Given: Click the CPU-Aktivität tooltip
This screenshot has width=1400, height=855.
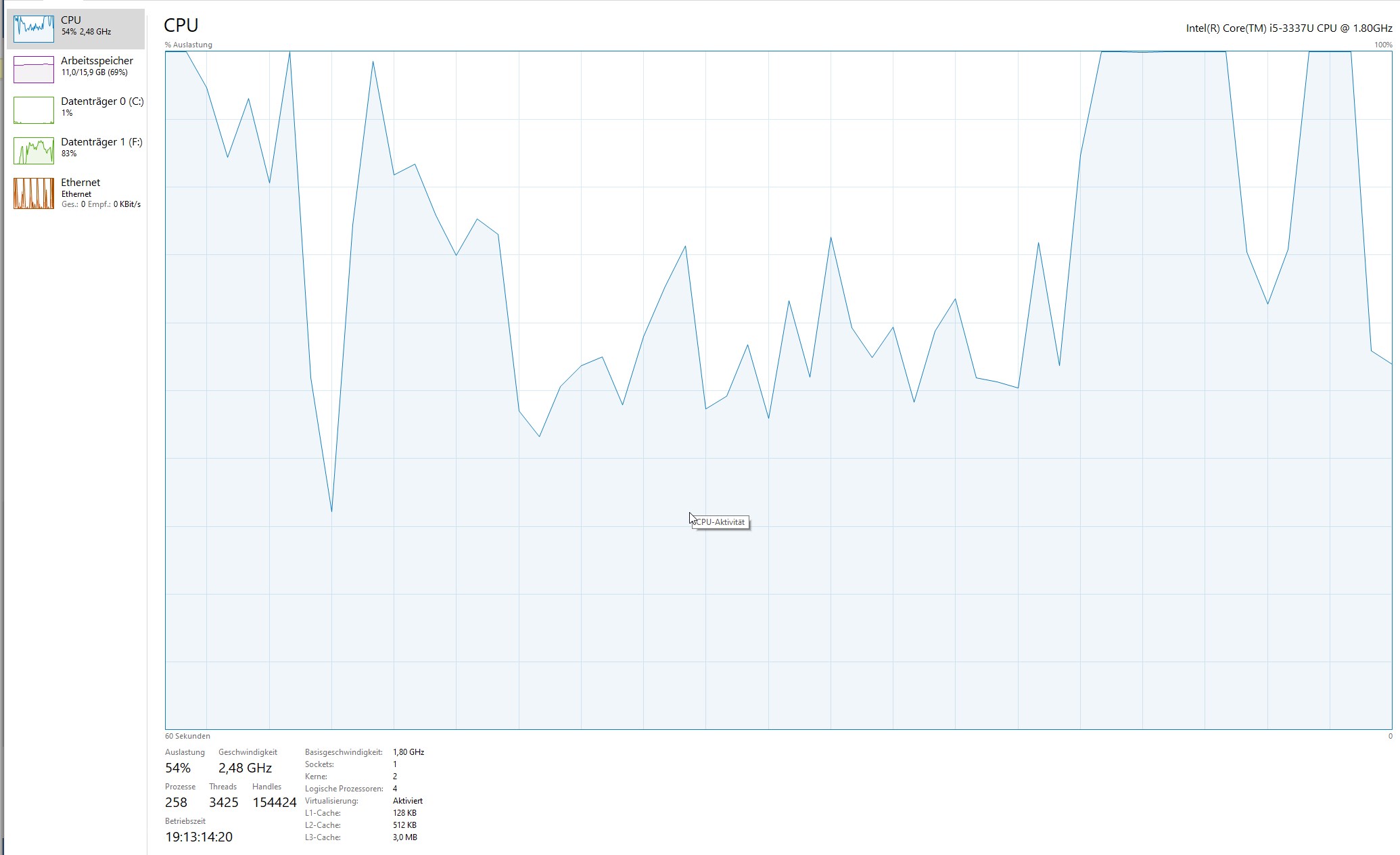Looking at the screenshot, I should pos(721,522).
